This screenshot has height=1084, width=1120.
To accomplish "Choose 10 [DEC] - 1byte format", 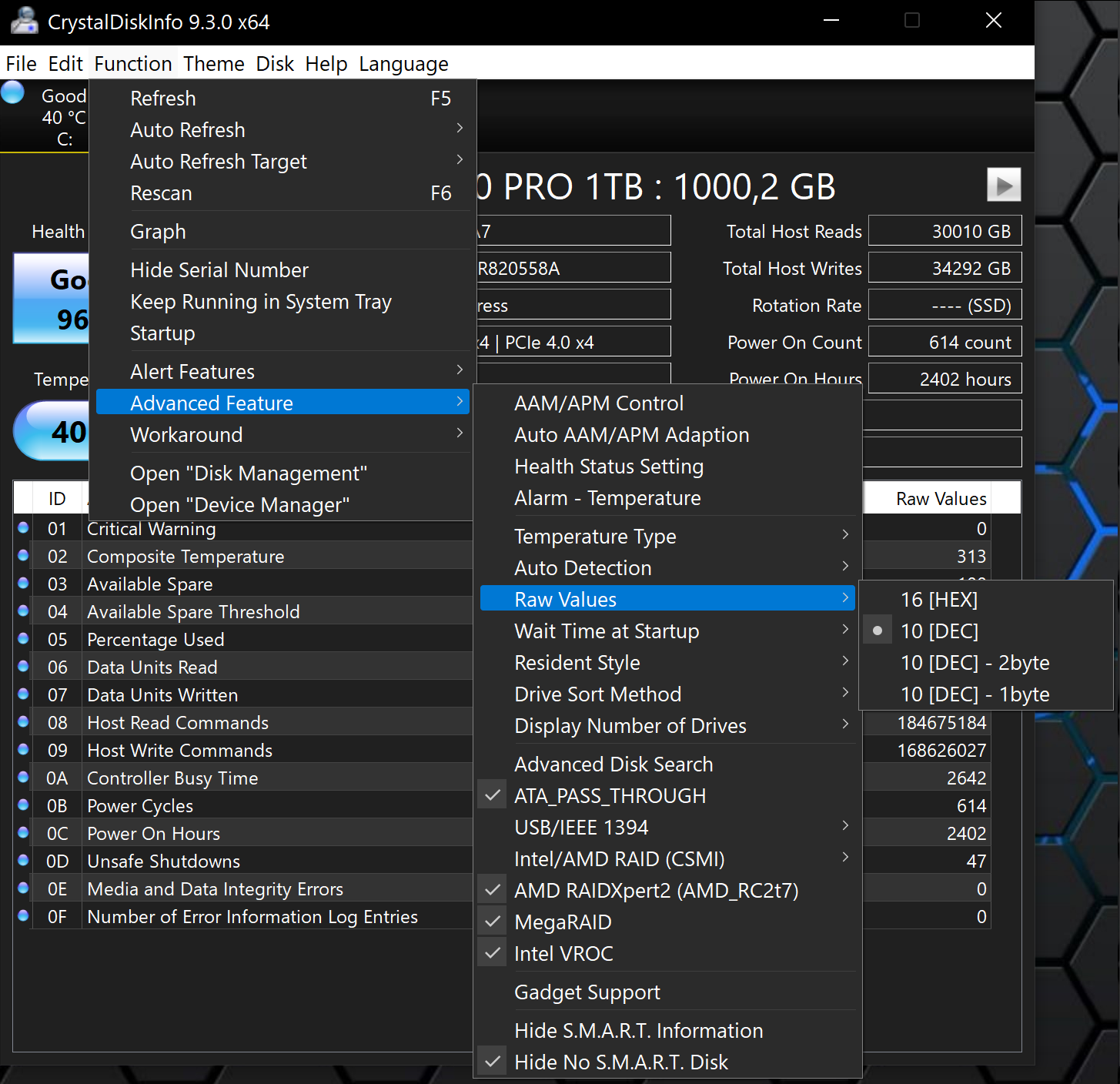I will [x=985, y=694].
